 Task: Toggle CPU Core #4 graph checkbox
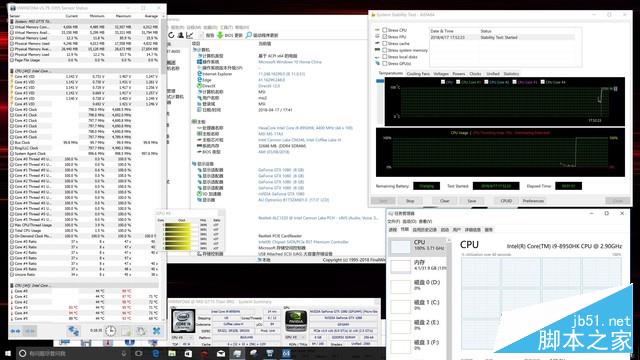coord(542,82)
